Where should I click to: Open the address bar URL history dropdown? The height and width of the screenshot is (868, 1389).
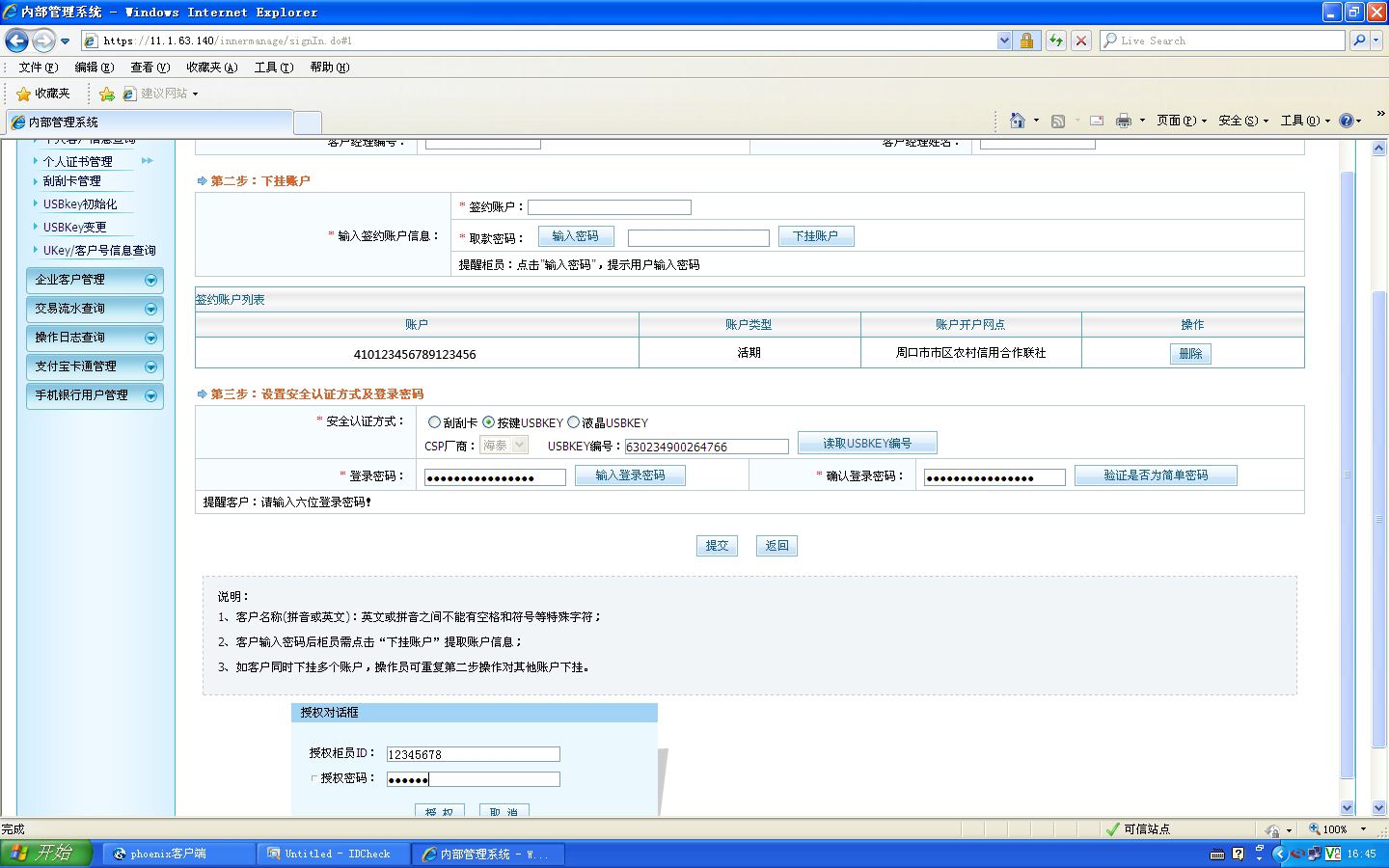pyautogui.click(x=1004, y=41)
